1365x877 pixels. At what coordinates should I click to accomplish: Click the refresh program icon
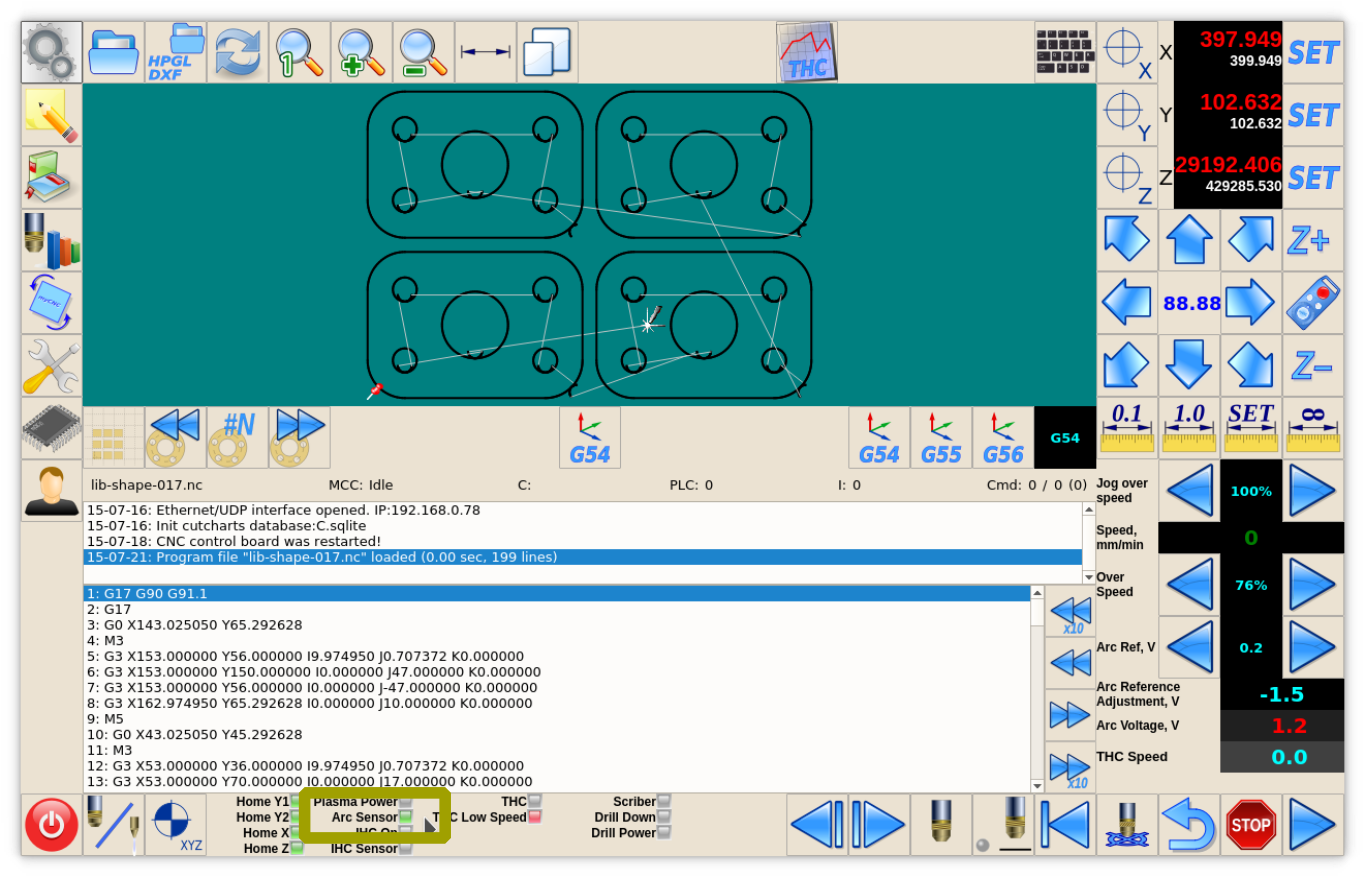tap(238, 52)
